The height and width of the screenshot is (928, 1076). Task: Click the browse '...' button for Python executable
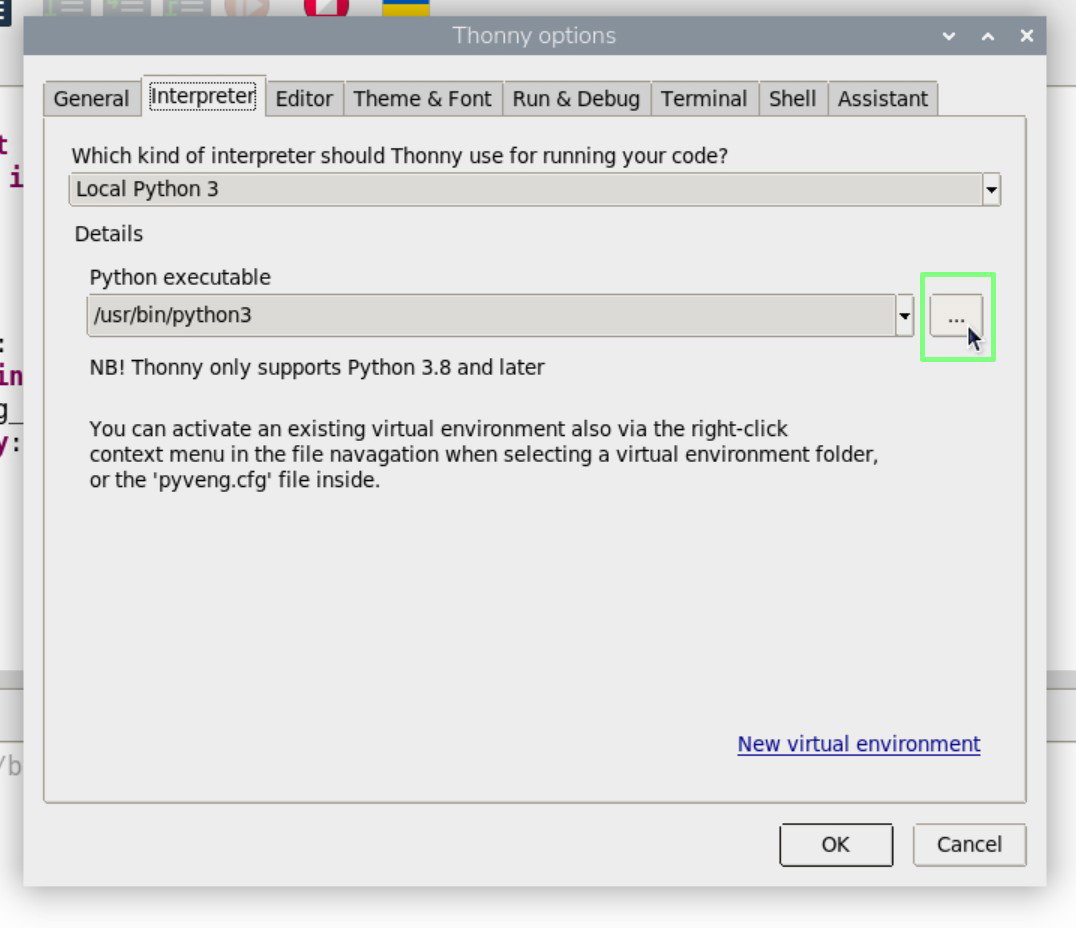tap(956, 316)
